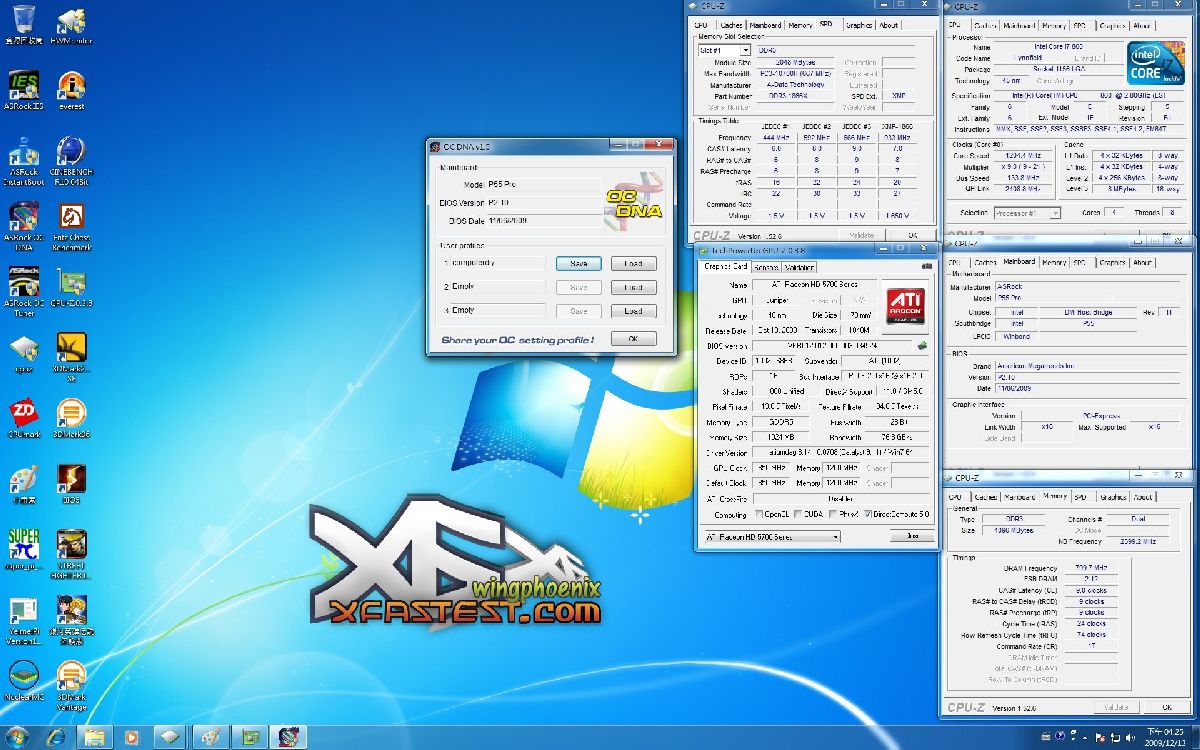This screenshot has width=1200, height=750.
Task: Click the Close button in GPU-Z
Action: pos(912,537)
